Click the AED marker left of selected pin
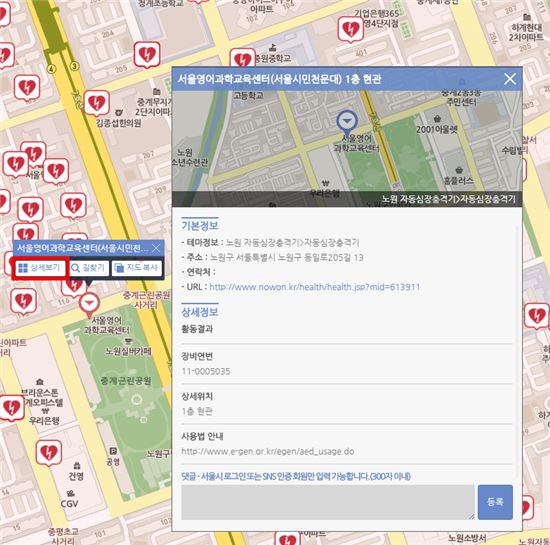This screenshot has height=545, width=550. 24,302
